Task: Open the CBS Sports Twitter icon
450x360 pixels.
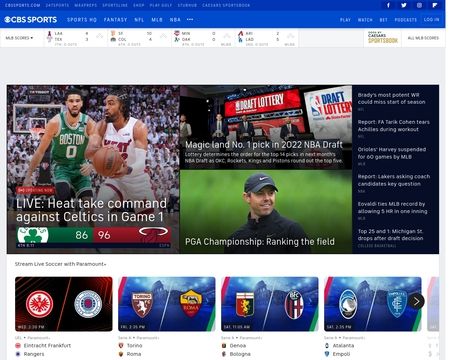Action: tap(404, 5)
